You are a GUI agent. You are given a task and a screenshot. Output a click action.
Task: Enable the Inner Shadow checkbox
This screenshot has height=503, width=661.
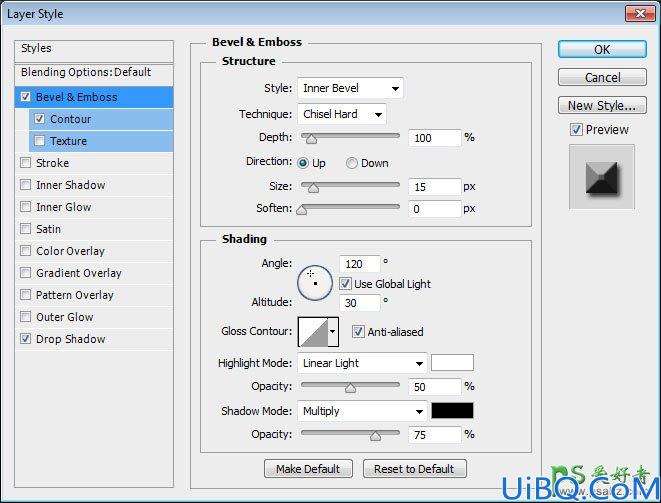[x=25, y=185]
